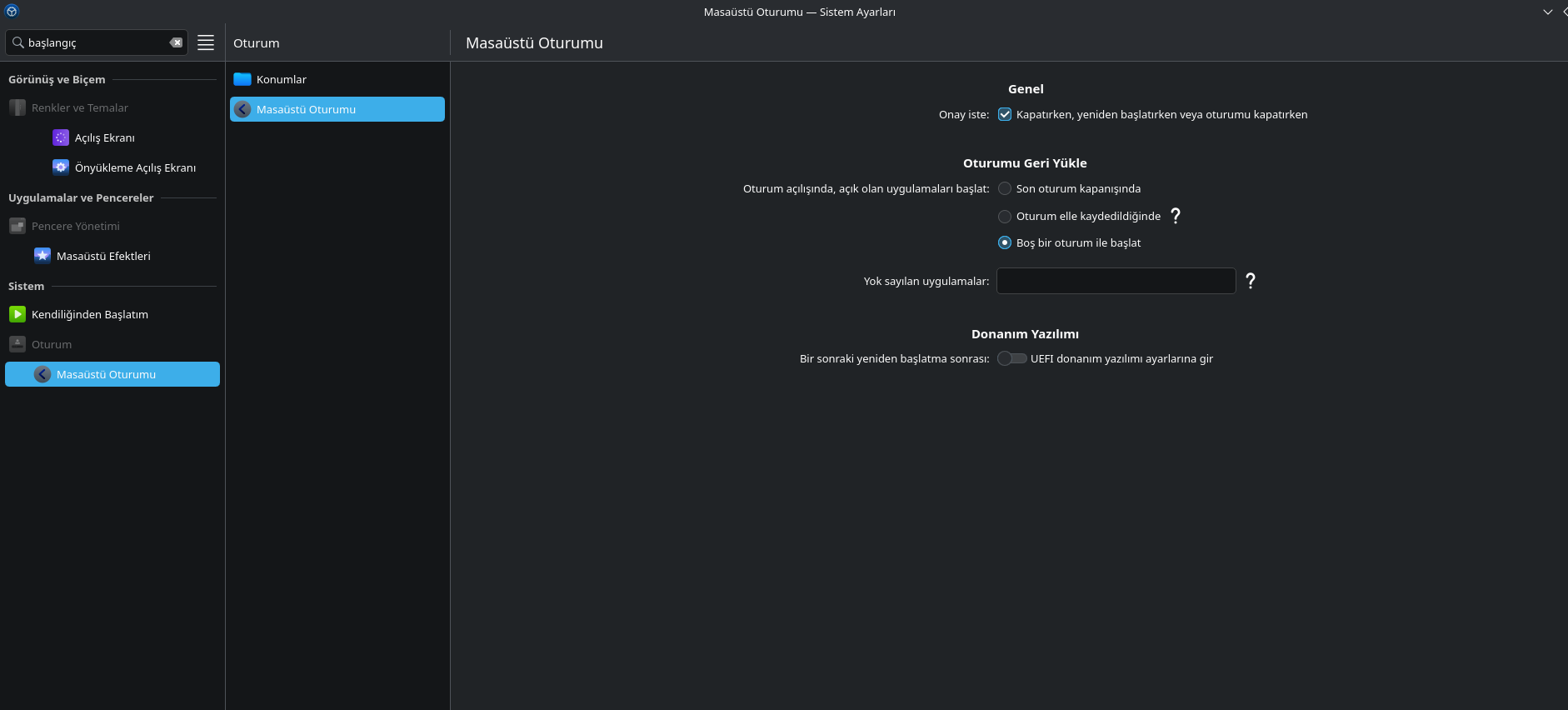1568x710 pixels.
Task: Select Oturum elle kaydedildiğinde radio option
Action: [x=1005, y=217]
